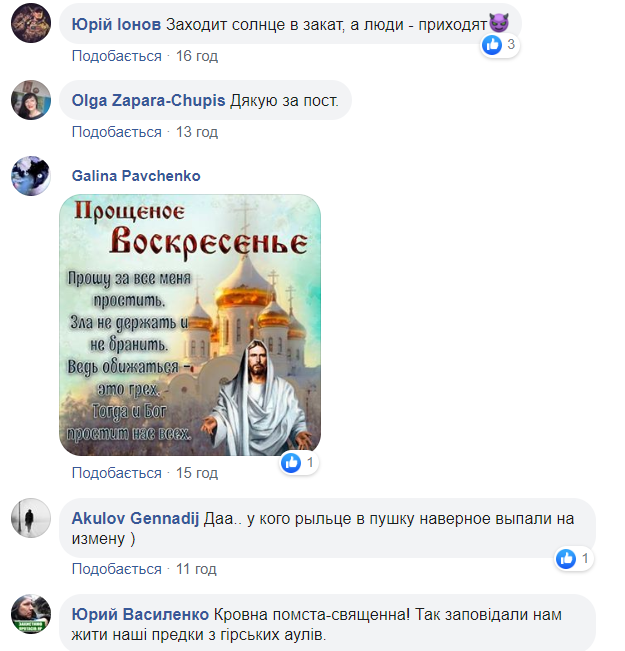Open the Прощеное Воскресенье image

click(190, 325)
